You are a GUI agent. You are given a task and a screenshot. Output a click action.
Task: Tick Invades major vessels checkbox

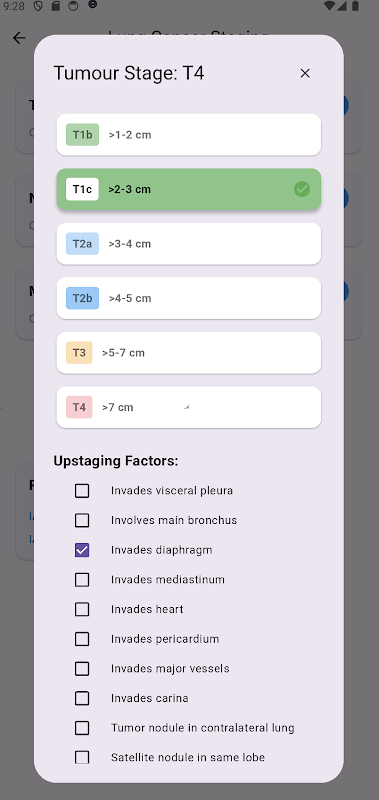(82, 668)
